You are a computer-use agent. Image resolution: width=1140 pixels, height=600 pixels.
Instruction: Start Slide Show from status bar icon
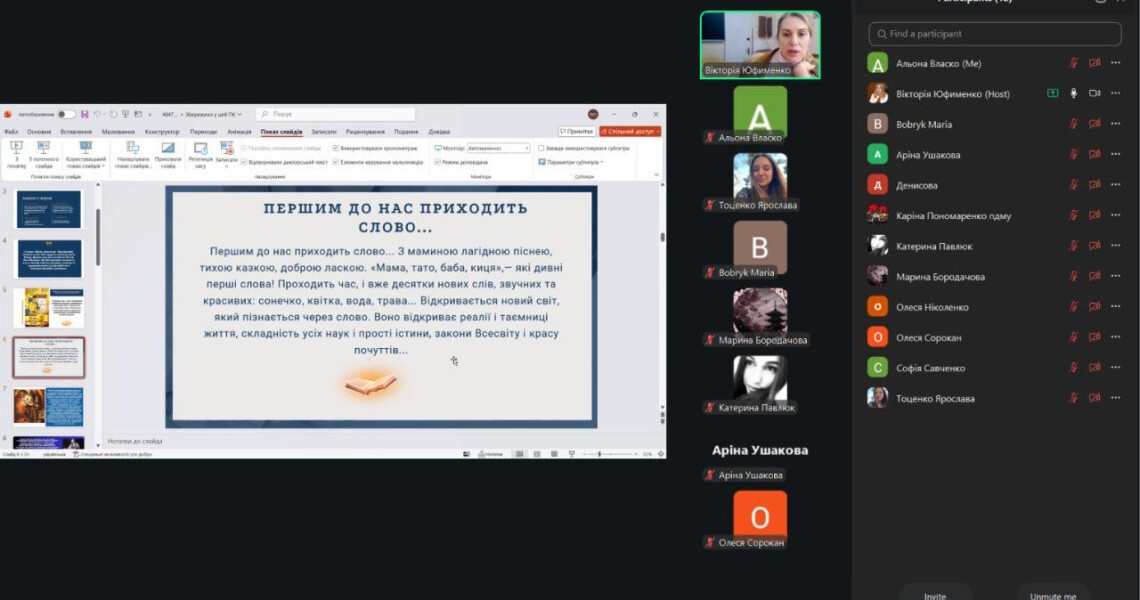[x=571, y=454]
